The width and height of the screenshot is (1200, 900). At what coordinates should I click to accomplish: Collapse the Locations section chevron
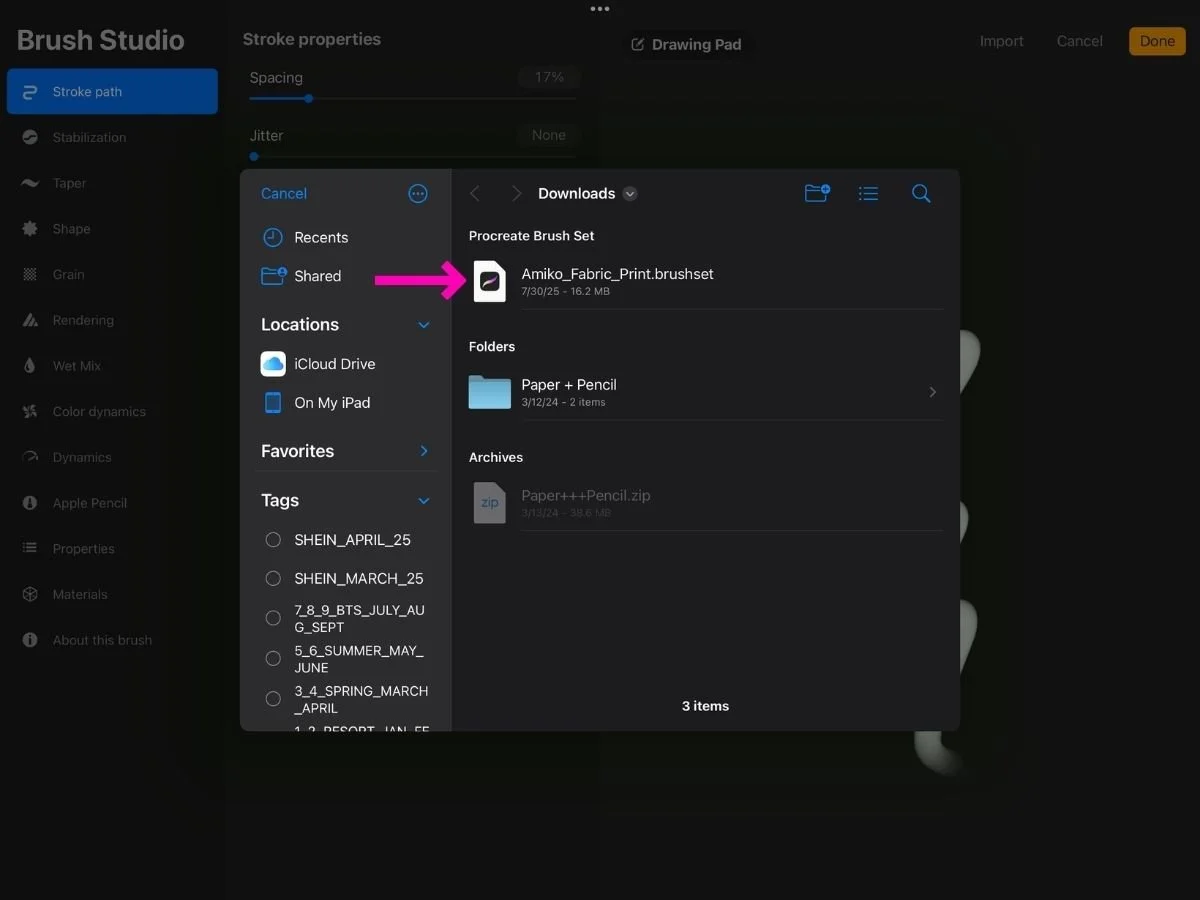[x=424, y=325]
